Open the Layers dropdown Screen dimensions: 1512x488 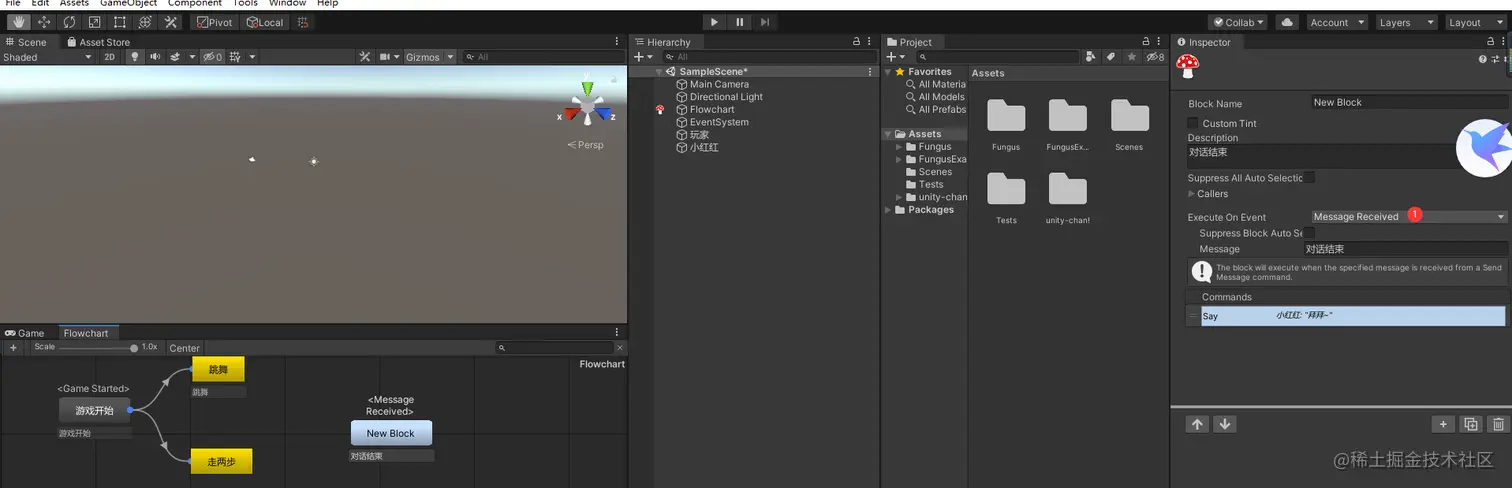click(x=1405, y=22)
